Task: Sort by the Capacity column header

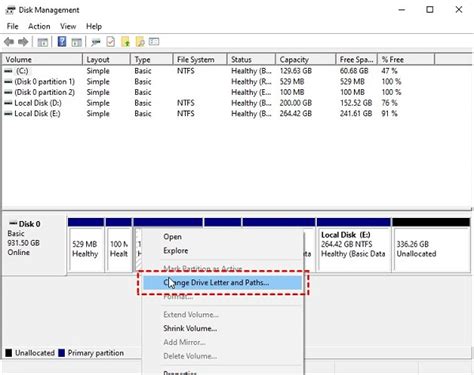Action: [x=305, y=60]
